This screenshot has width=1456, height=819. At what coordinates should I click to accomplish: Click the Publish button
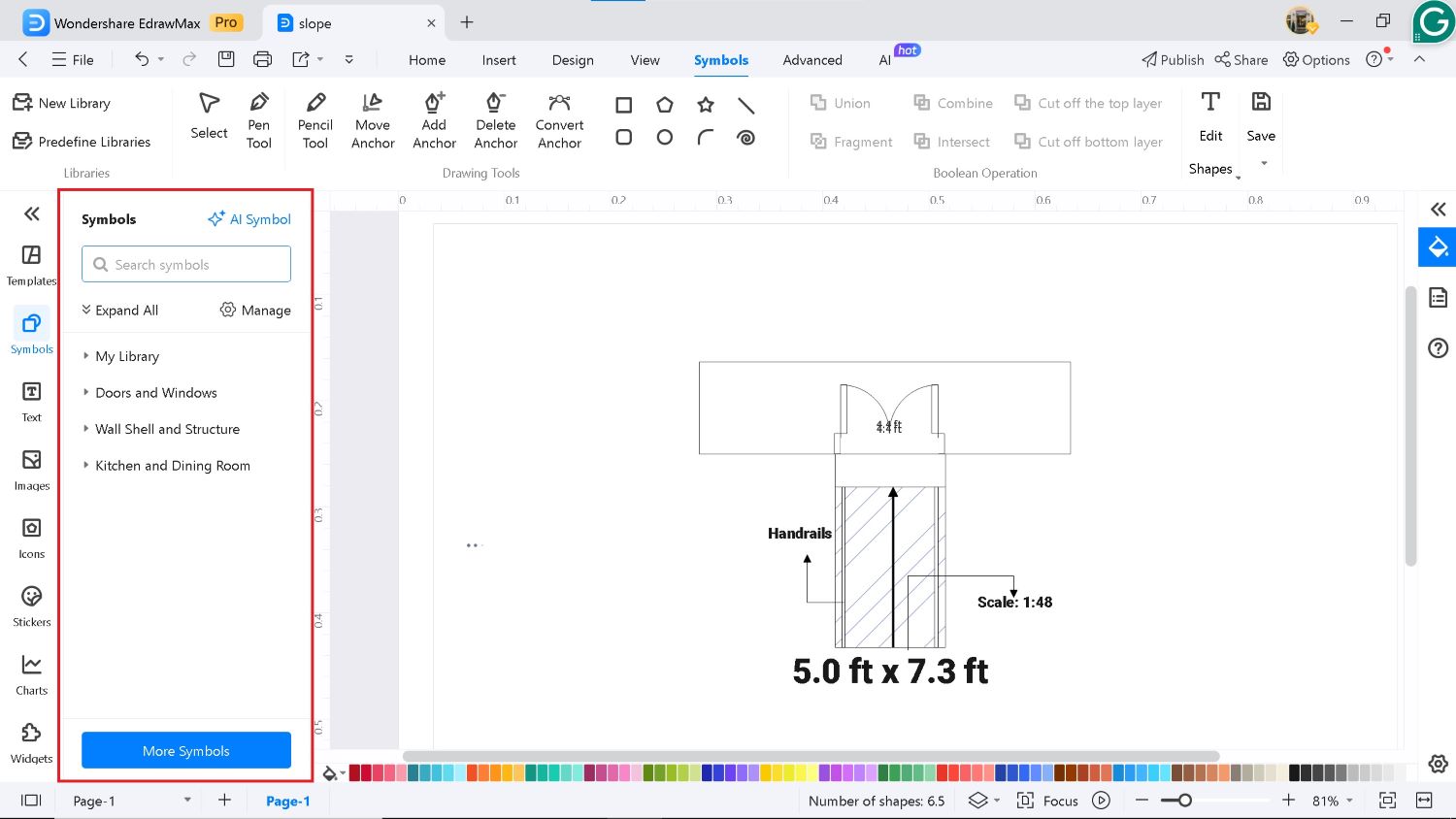click(x=1173, y=60)
